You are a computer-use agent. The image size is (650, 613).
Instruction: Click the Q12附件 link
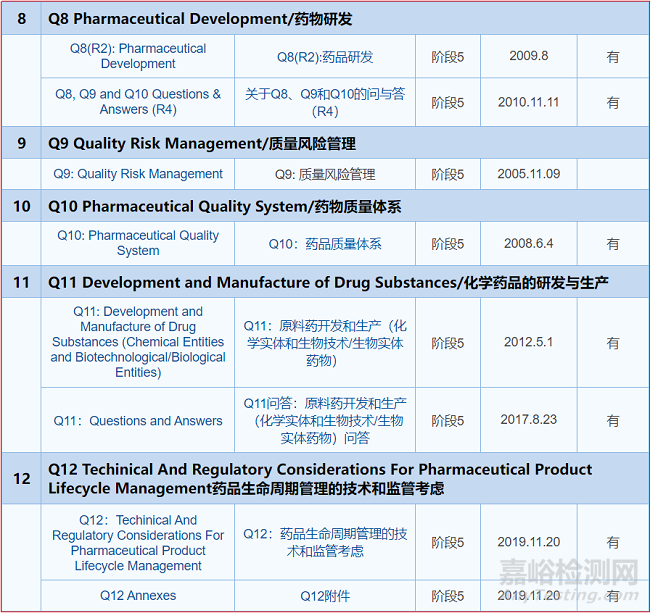pyautogui.click(x=325, y=596)
